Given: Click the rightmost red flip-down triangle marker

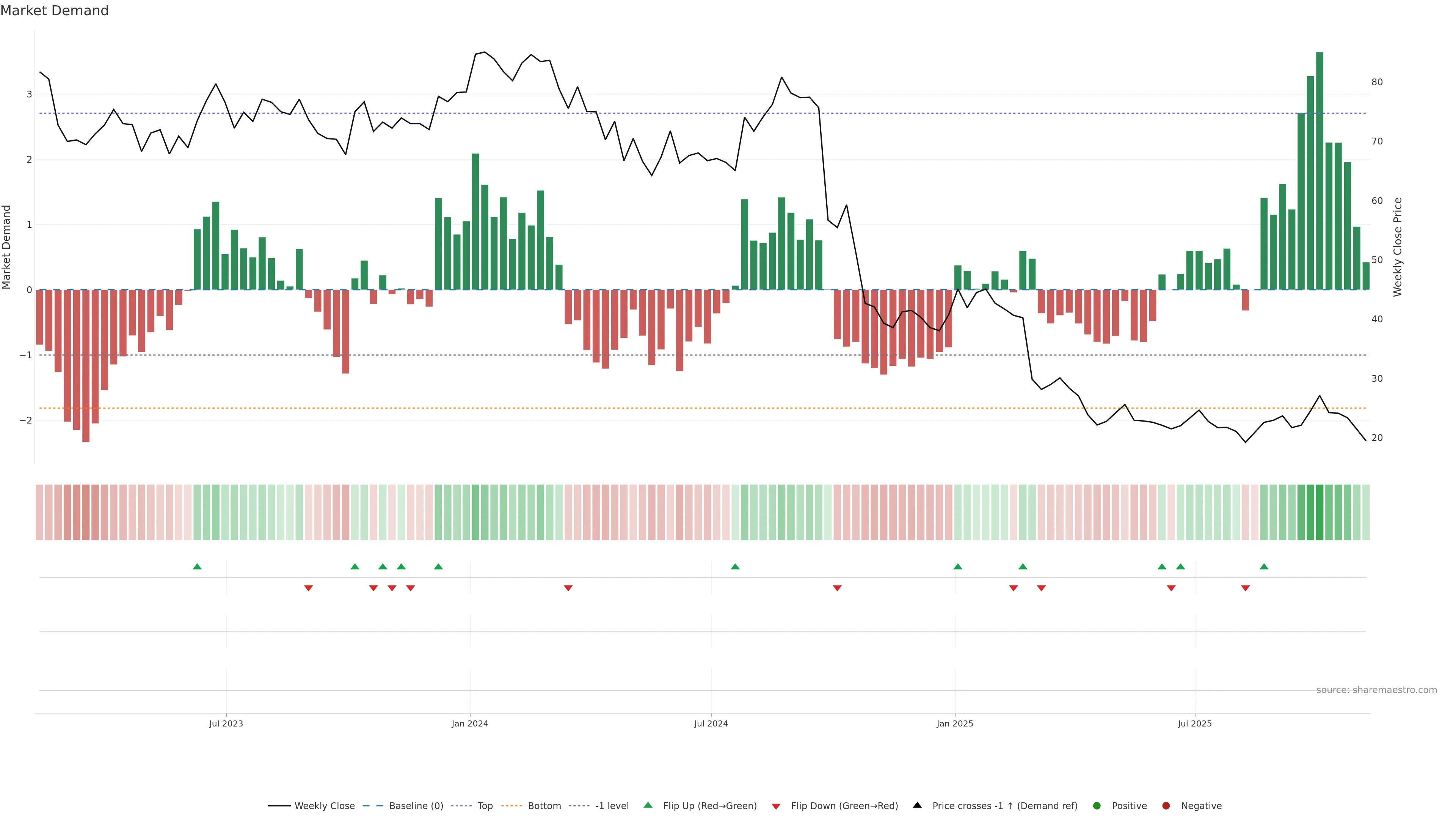Looking at the screenshot, I should [1245, 588].
